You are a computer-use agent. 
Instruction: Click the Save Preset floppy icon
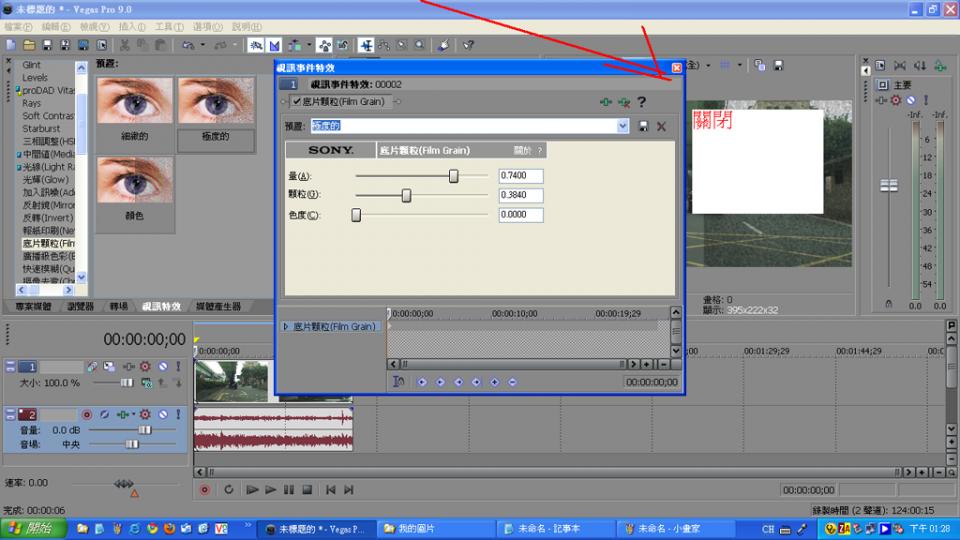click(643, 126)
